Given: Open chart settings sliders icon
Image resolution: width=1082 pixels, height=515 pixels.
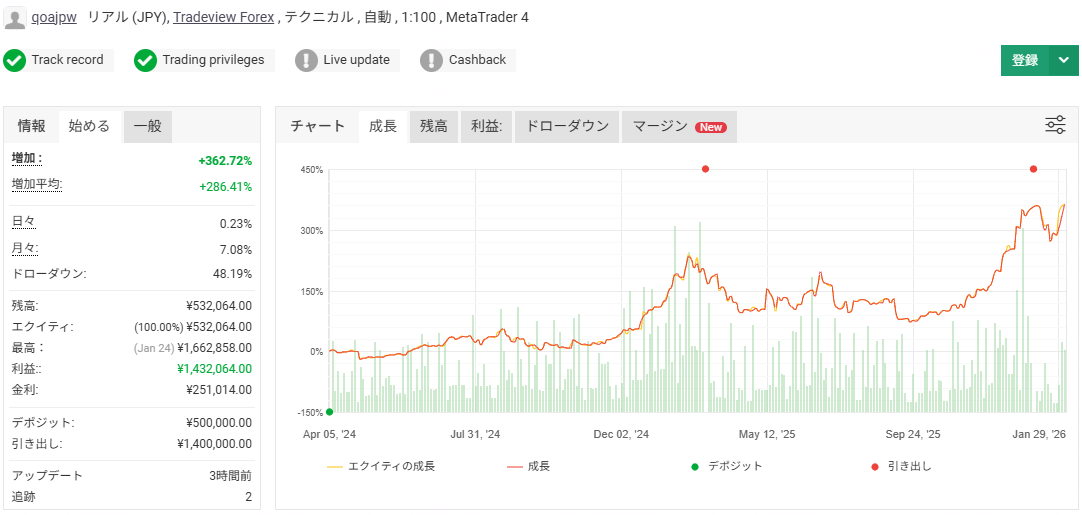Looking at the screenshot, I should [x=1055, y=125].
